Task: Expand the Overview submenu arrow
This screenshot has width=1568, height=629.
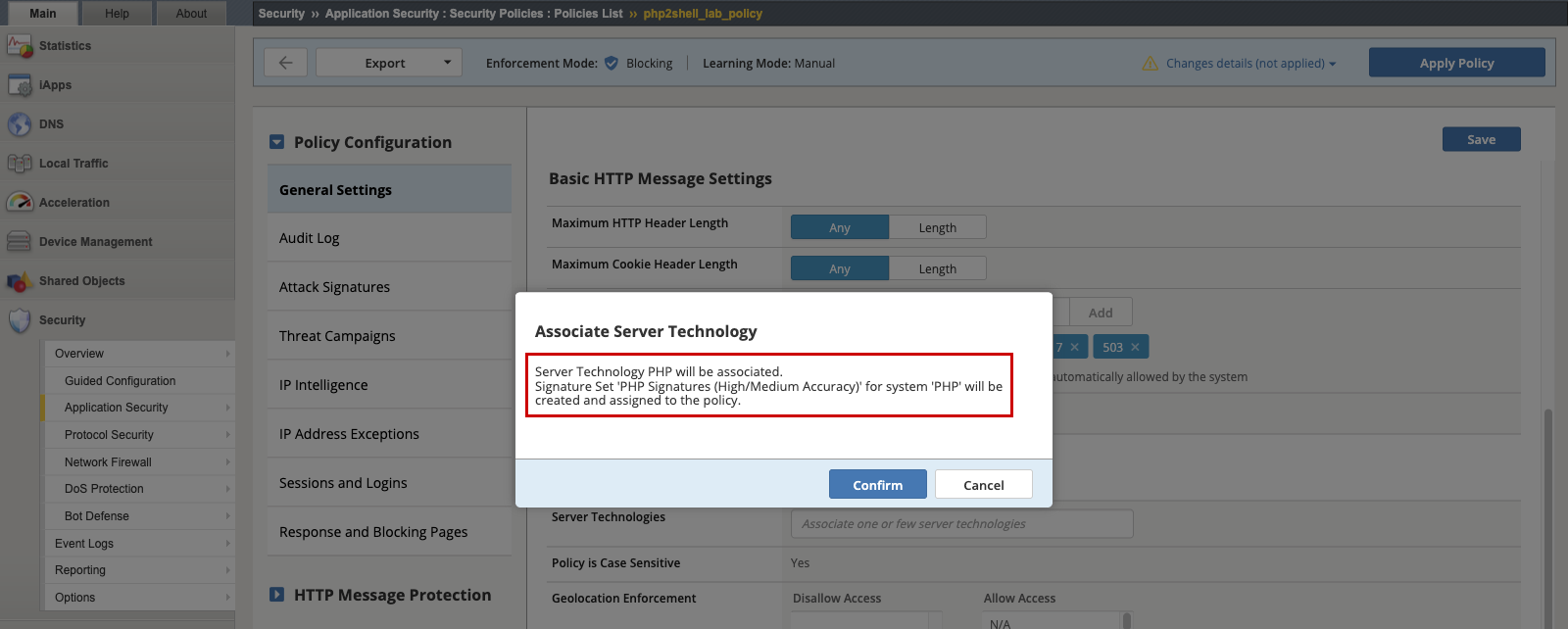Action: [x=228, y=354]
